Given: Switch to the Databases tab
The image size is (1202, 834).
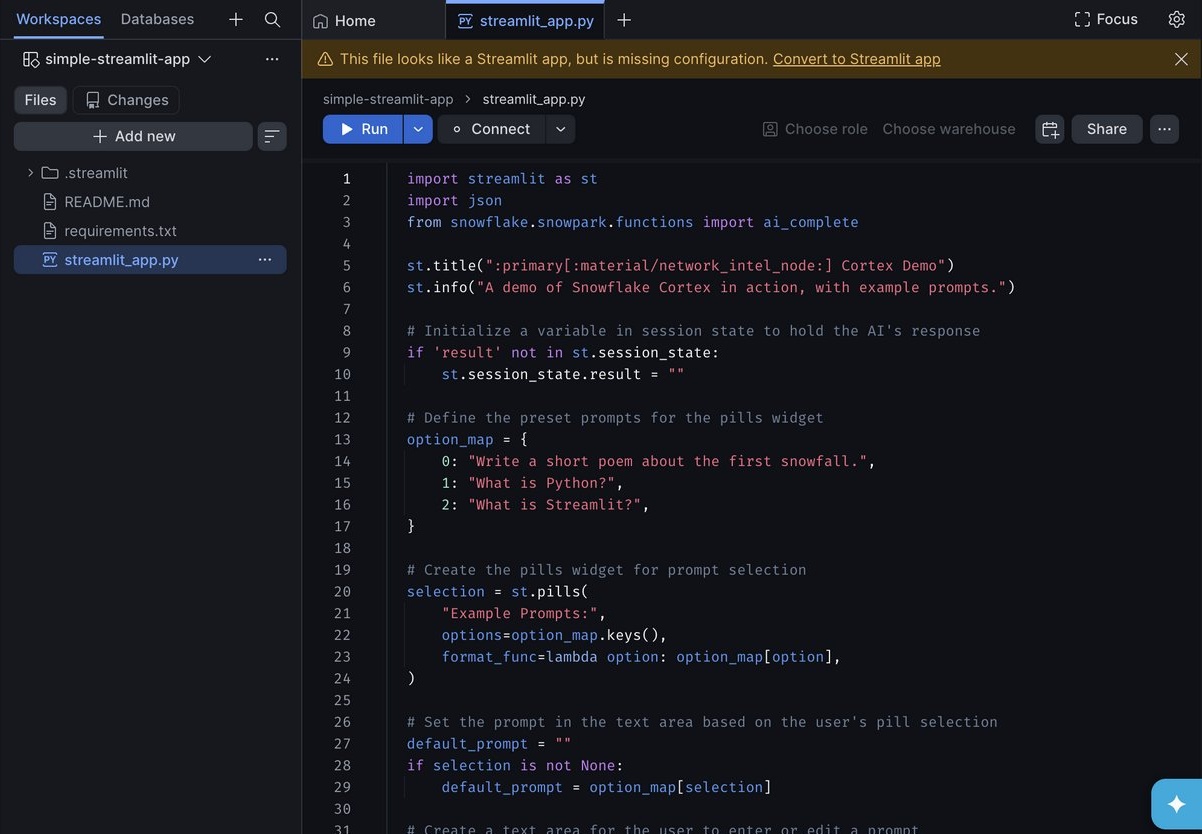Looking at the screenshot, I should pos(158,19).
